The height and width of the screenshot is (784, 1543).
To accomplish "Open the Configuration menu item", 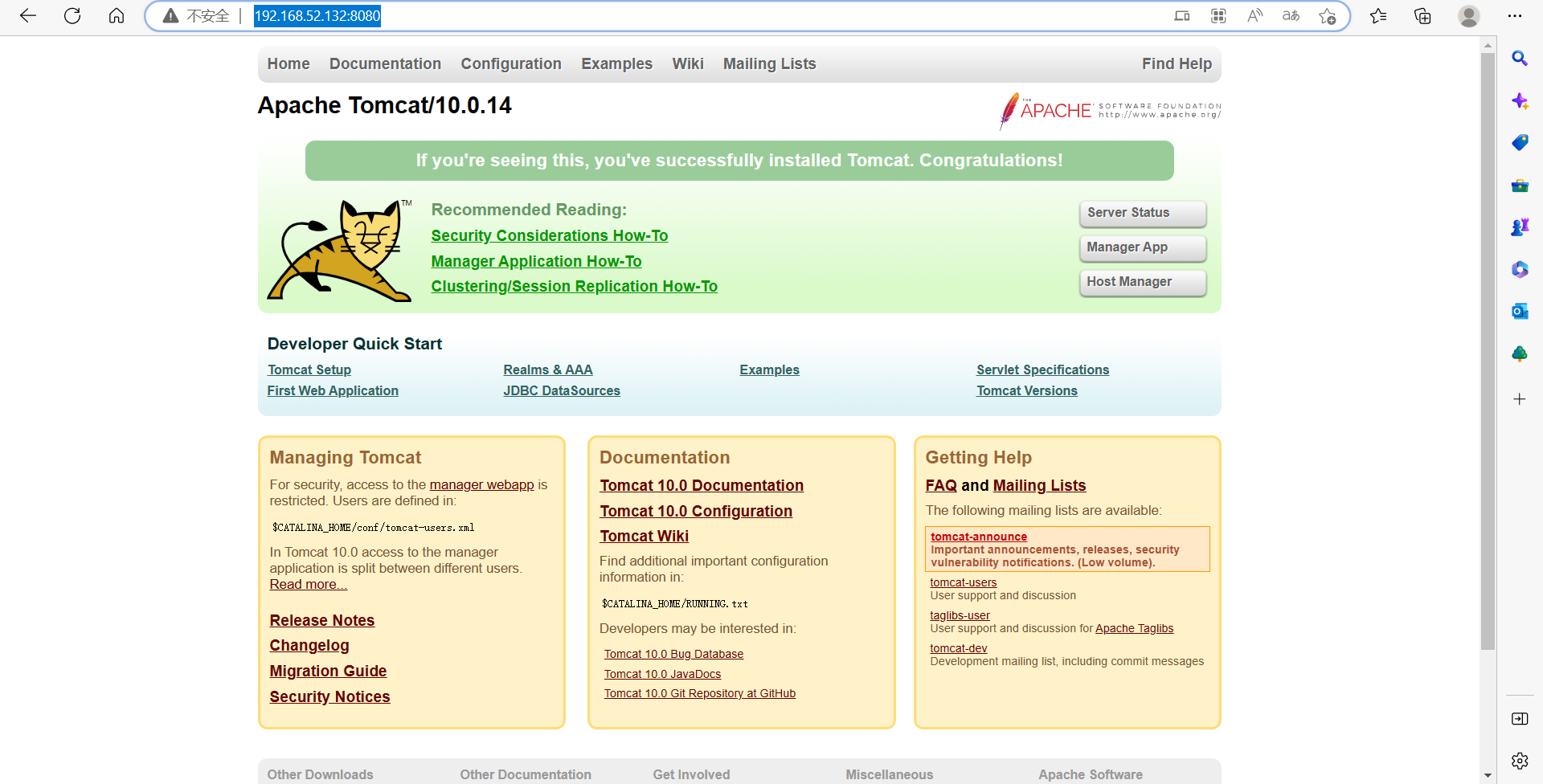I will click(x=511, y=64).
